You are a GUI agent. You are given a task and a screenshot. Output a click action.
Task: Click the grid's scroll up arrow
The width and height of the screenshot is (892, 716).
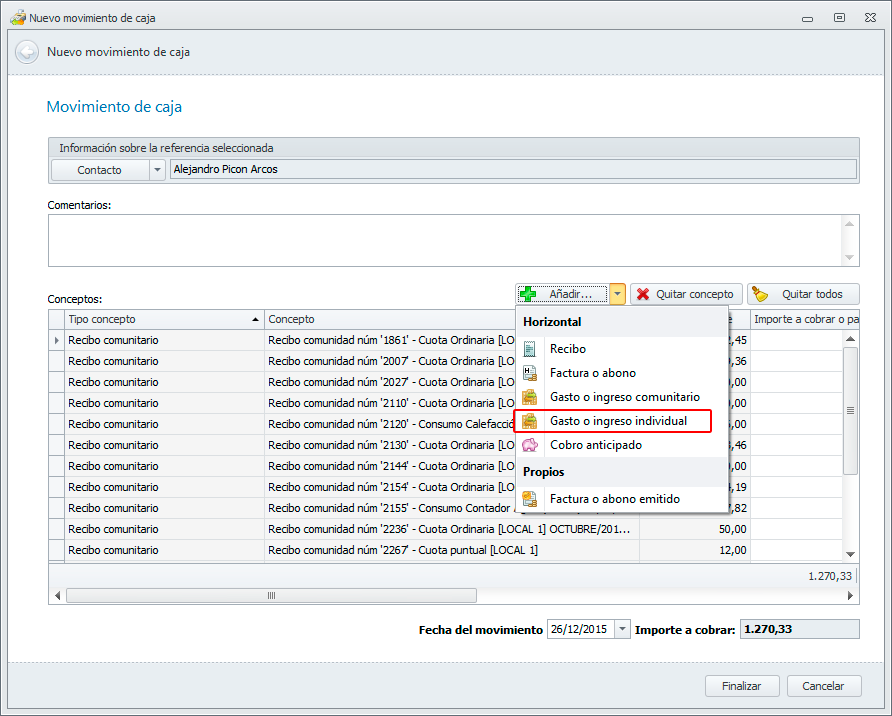click(850, 339)
